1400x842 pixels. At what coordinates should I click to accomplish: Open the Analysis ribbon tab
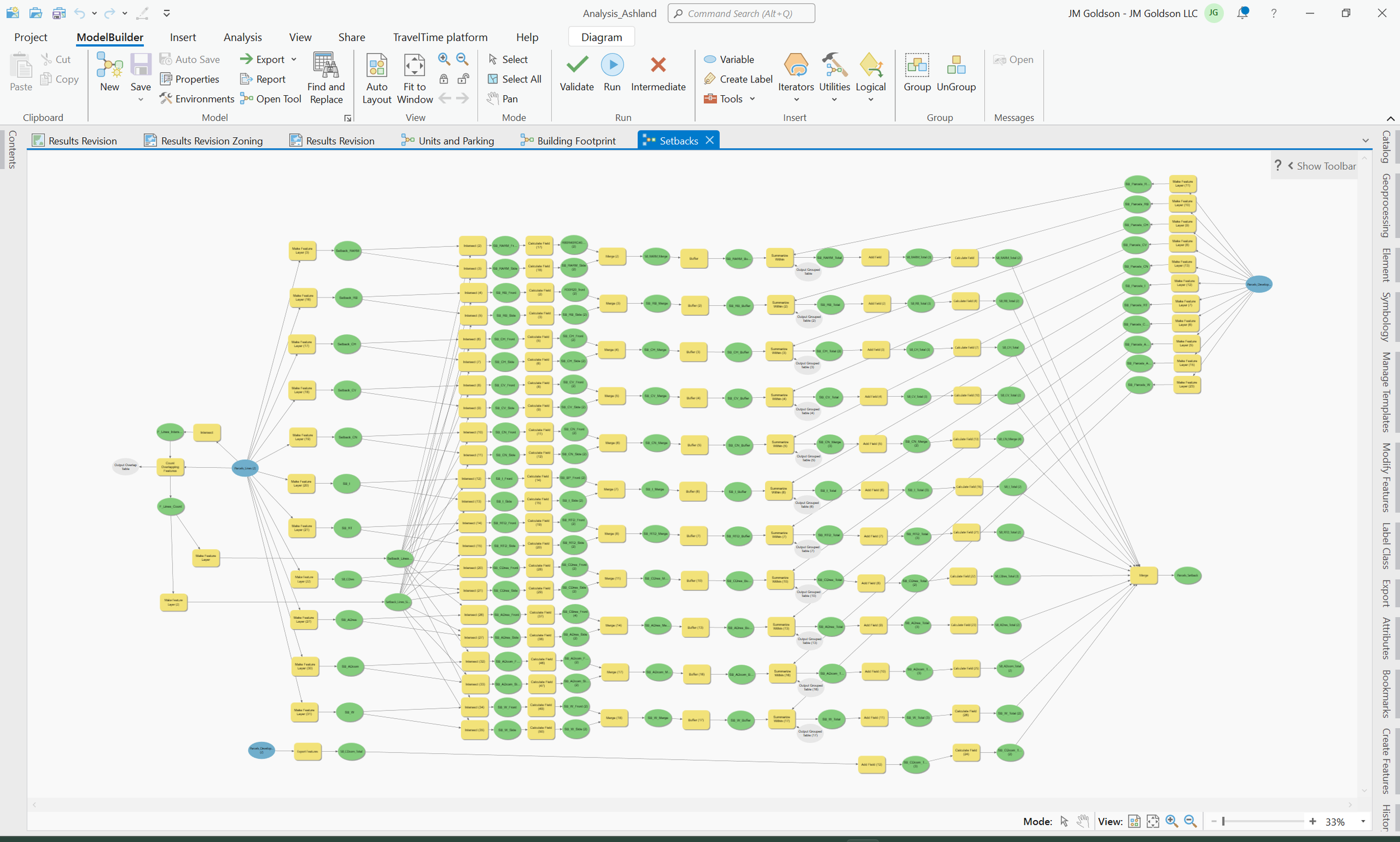242,38
